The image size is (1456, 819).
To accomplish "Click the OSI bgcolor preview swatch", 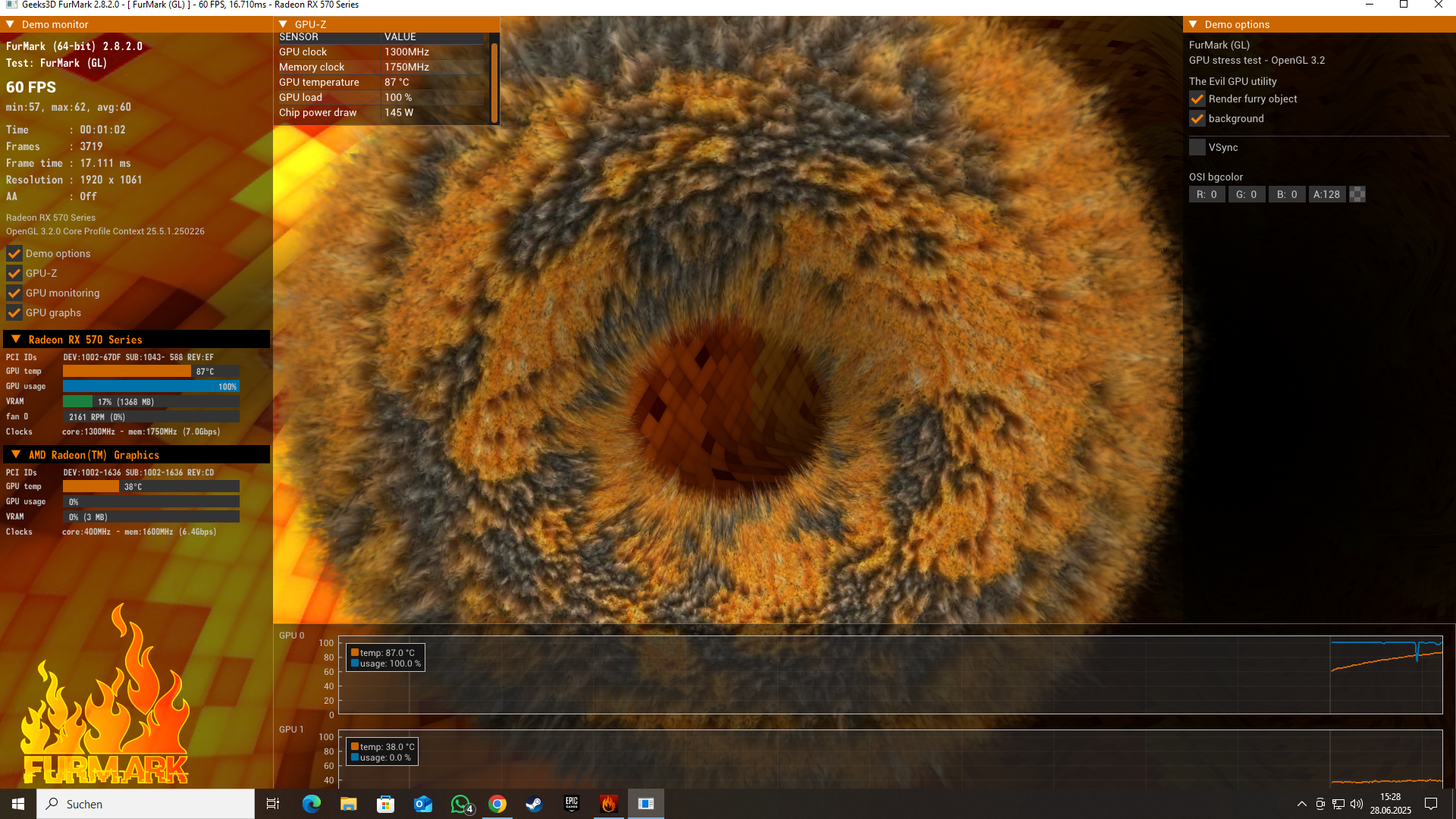I will click(1357, 195).
